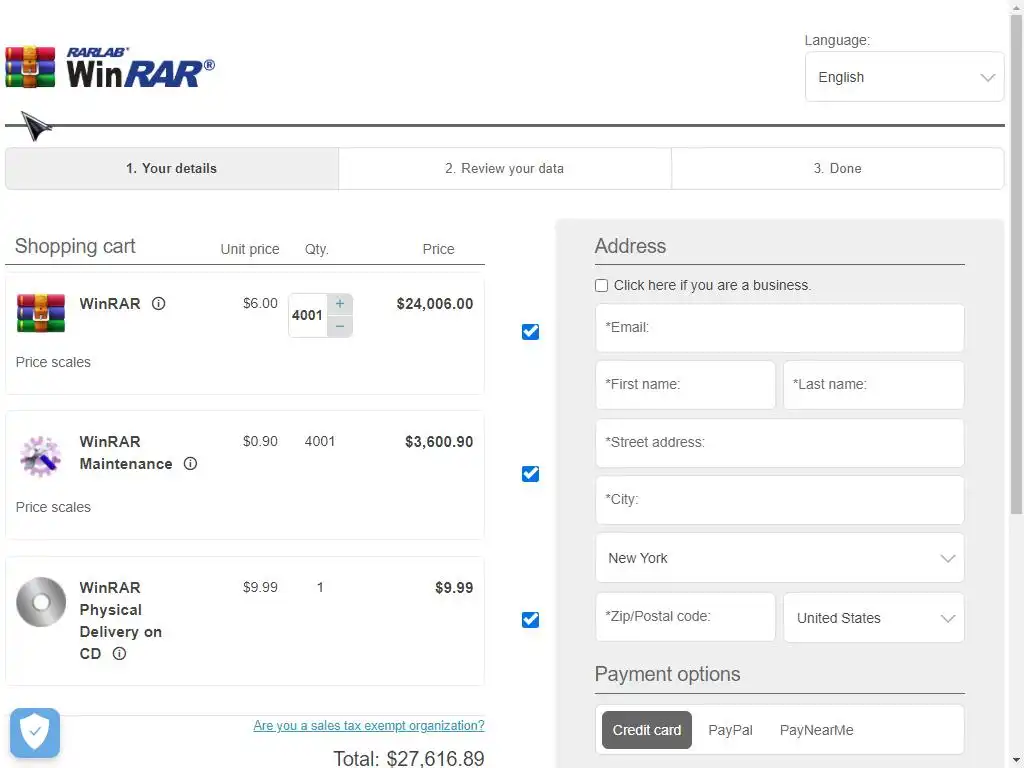Click the $0.90 unit price

260,441
